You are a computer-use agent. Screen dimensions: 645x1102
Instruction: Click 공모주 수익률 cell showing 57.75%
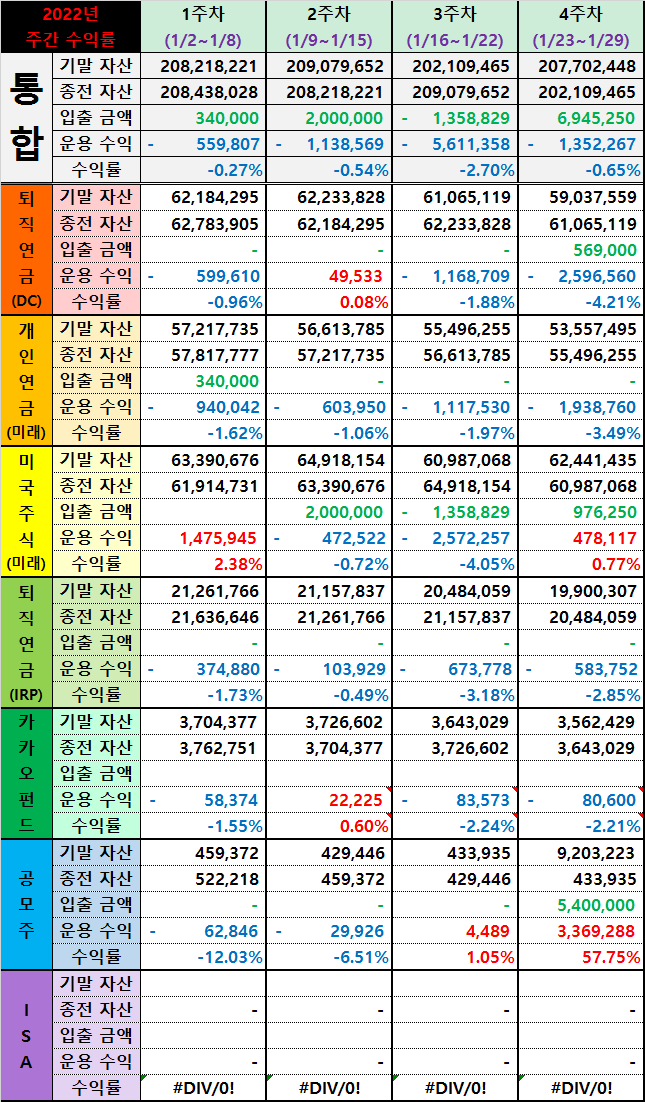581,957
